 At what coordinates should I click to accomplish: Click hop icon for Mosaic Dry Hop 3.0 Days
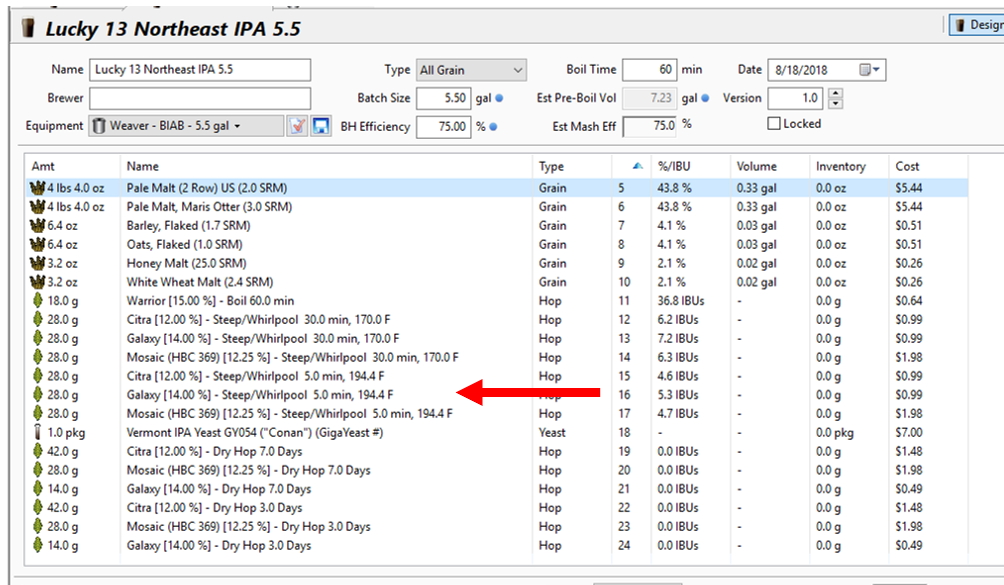38,526
